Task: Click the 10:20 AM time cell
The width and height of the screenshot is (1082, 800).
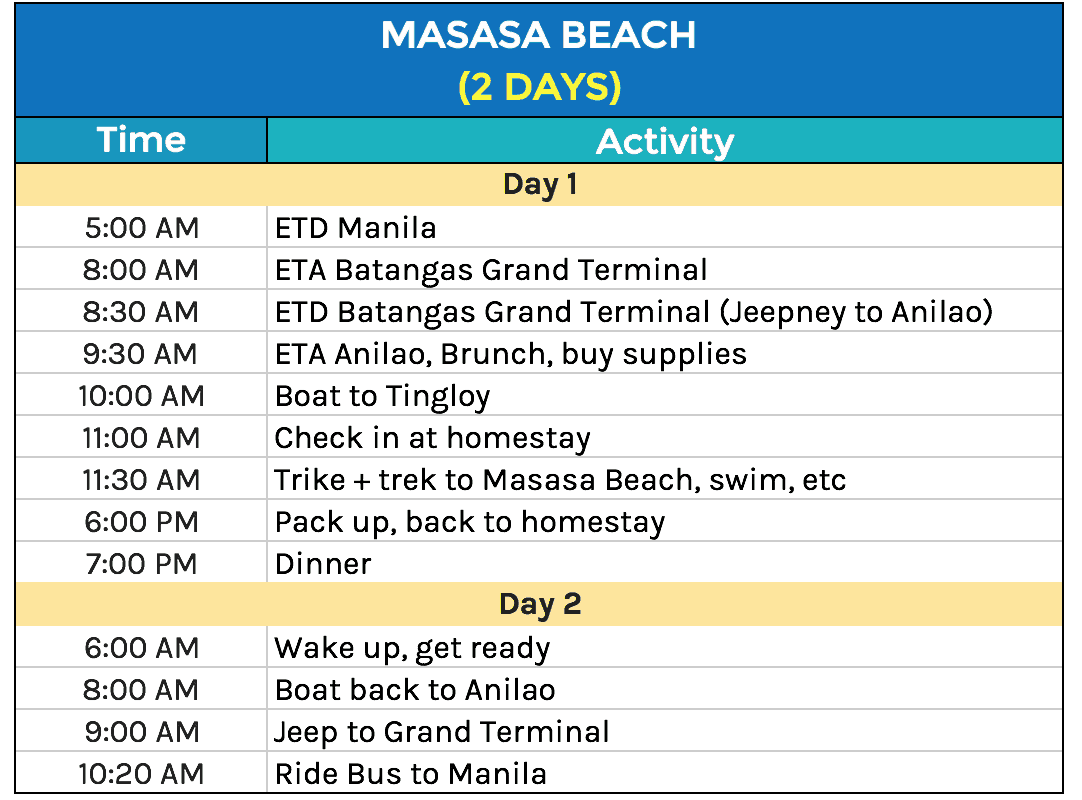Action: [141, 774]
